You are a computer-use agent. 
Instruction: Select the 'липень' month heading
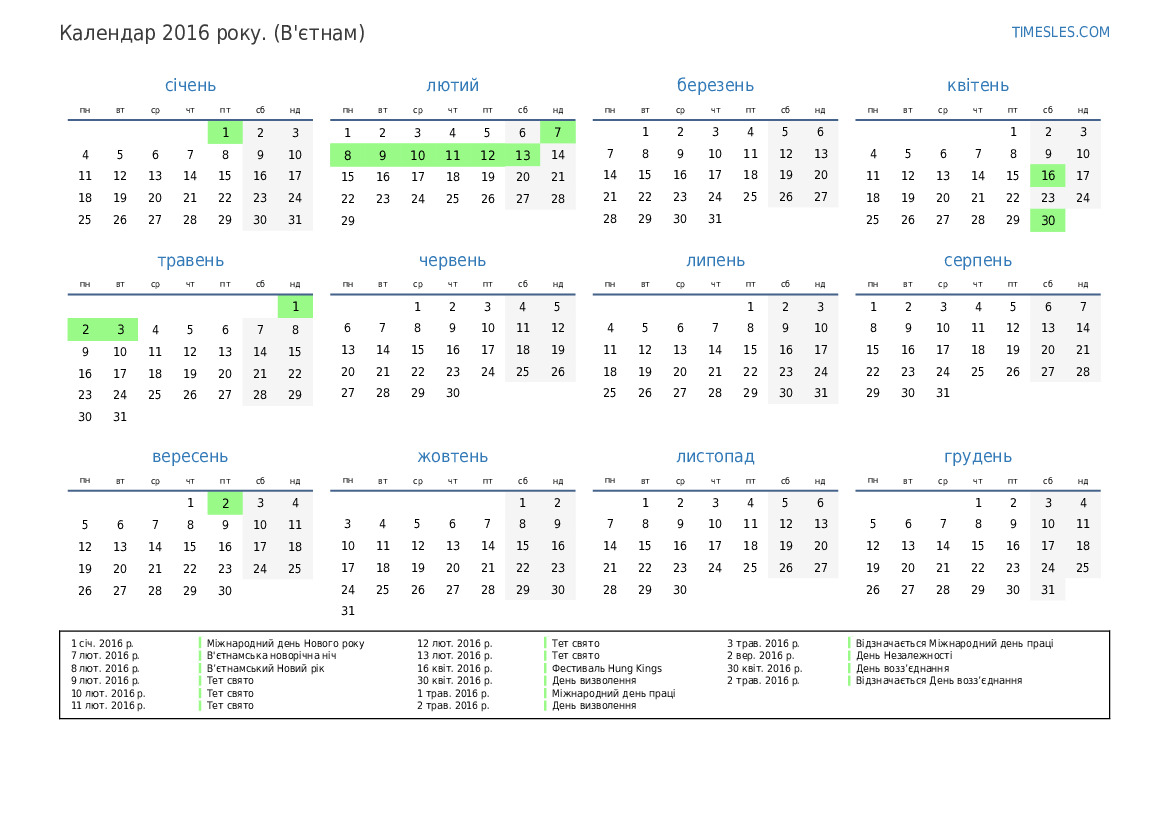pyautogui.click(x=715, y=261)
